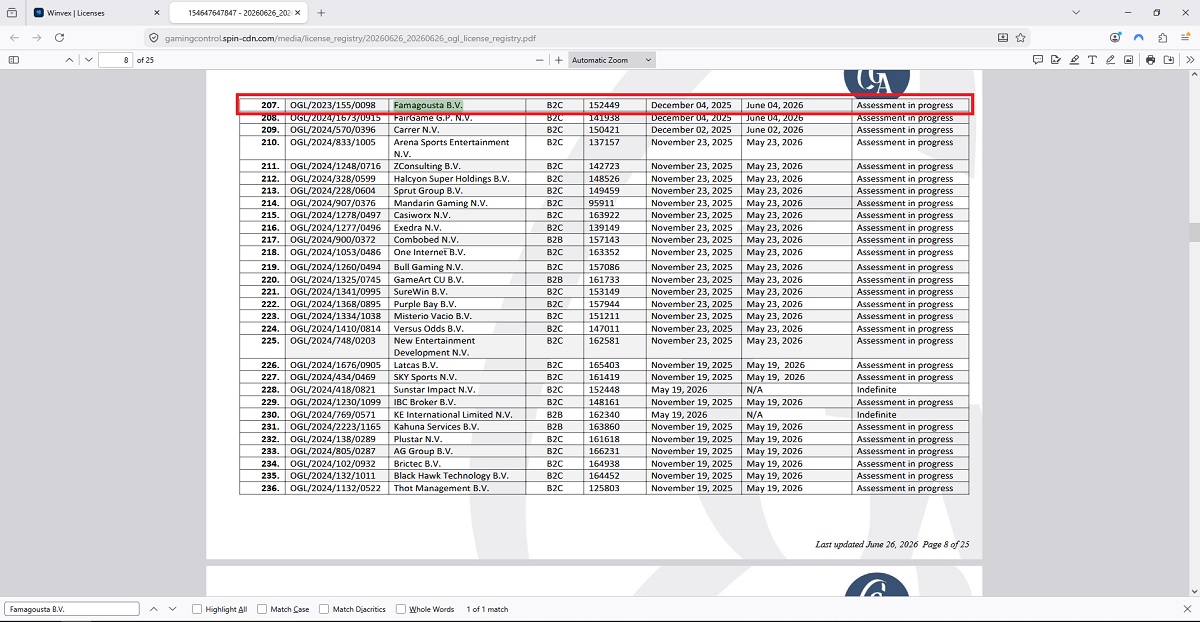This screenshot has width=1200, height=622.
Task: Bookmark this page with the star icon
Action: pos(1021,37)
